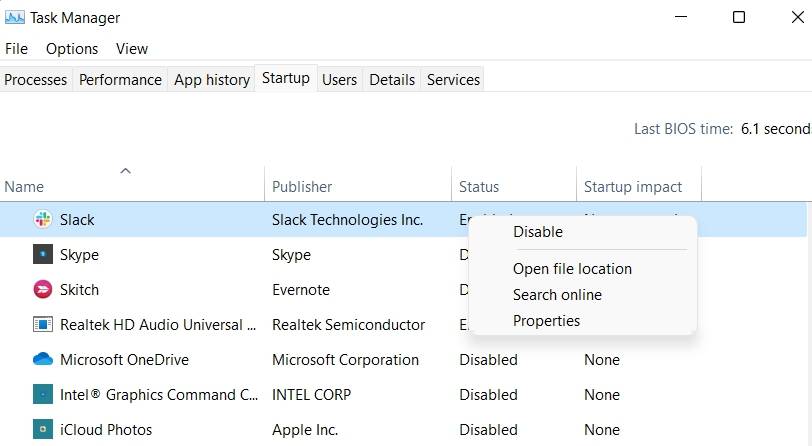Sort list by Name column header
This screenshot has width=812, height=446.
[x=24, y=187]
